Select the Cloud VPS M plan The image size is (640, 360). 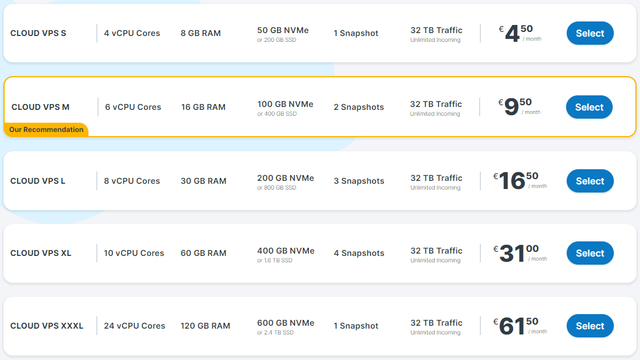pyautogui.click(x=589, y=107)
